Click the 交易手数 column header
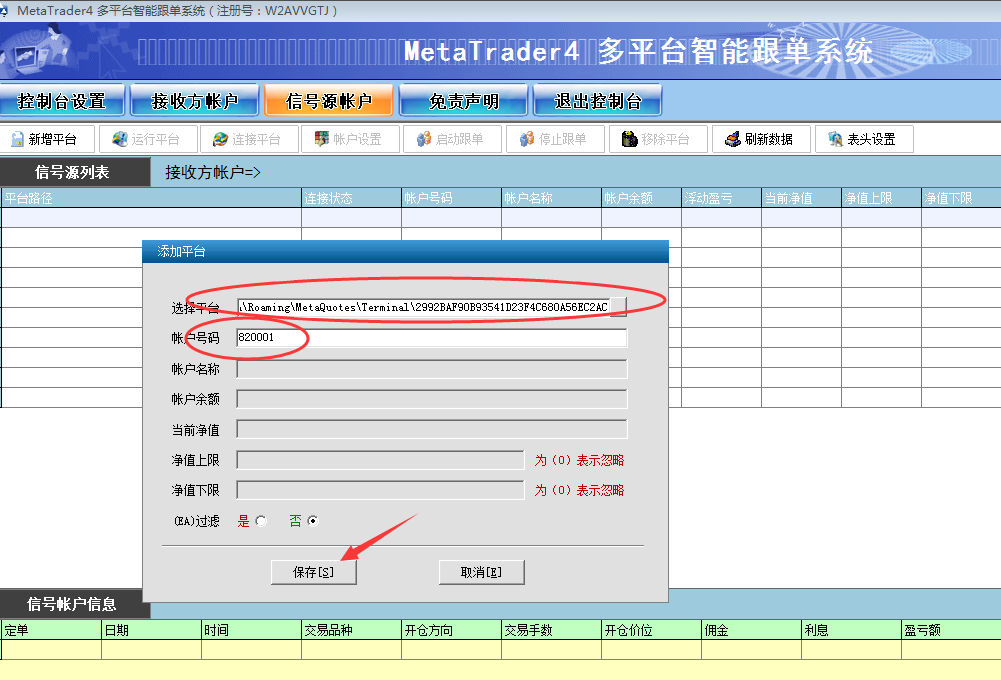 pos(552,630)
